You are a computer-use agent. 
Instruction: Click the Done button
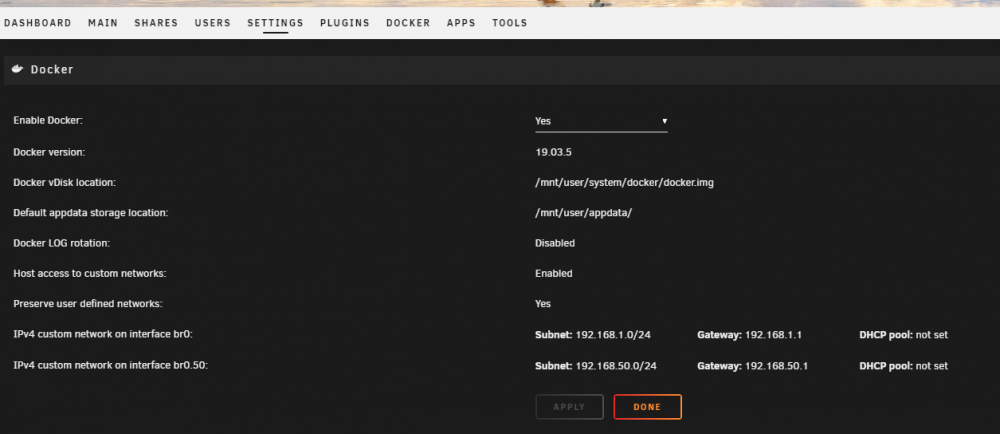[647, 407]
